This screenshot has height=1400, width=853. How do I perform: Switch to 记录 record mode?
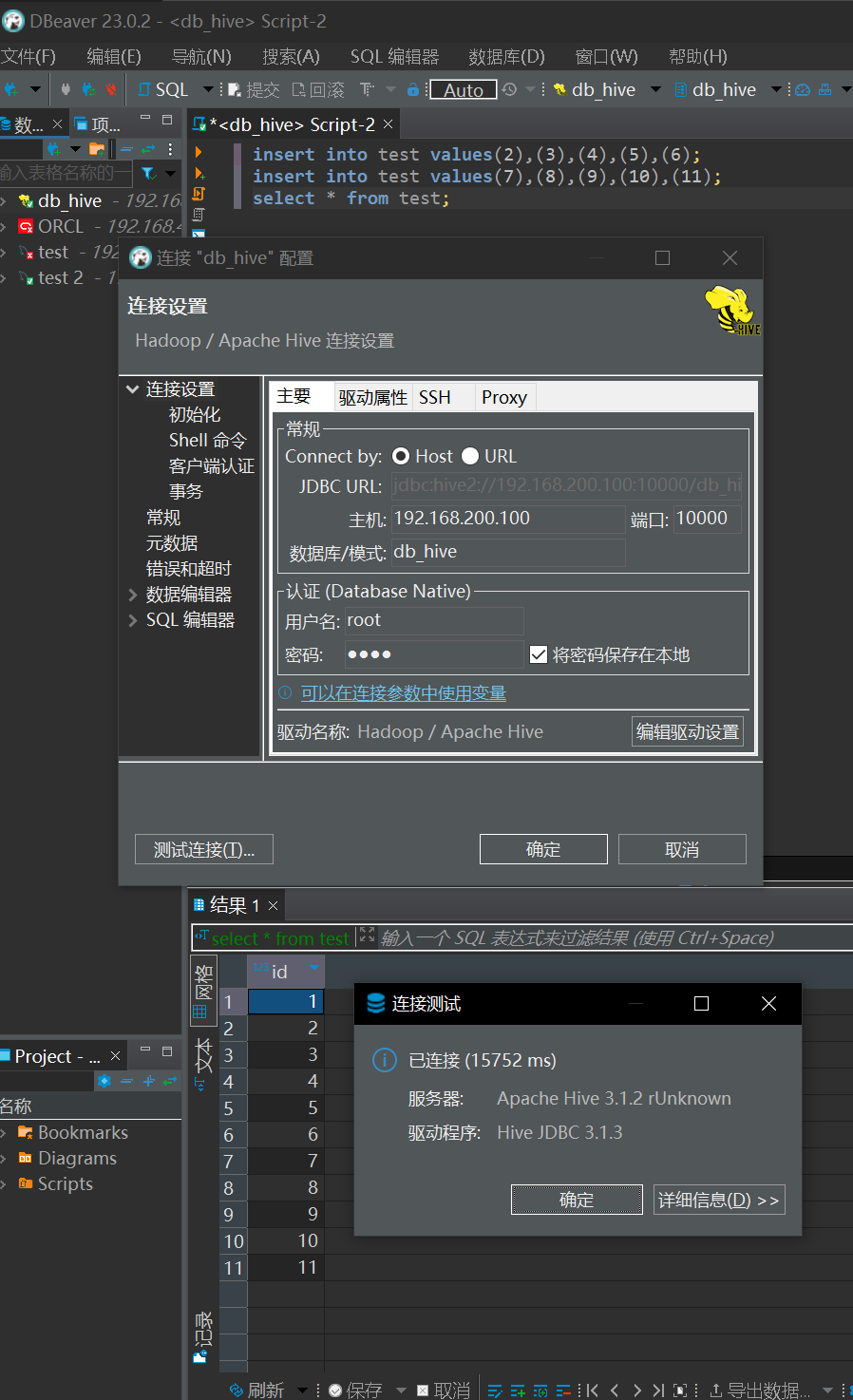(x=202, y=1337)
